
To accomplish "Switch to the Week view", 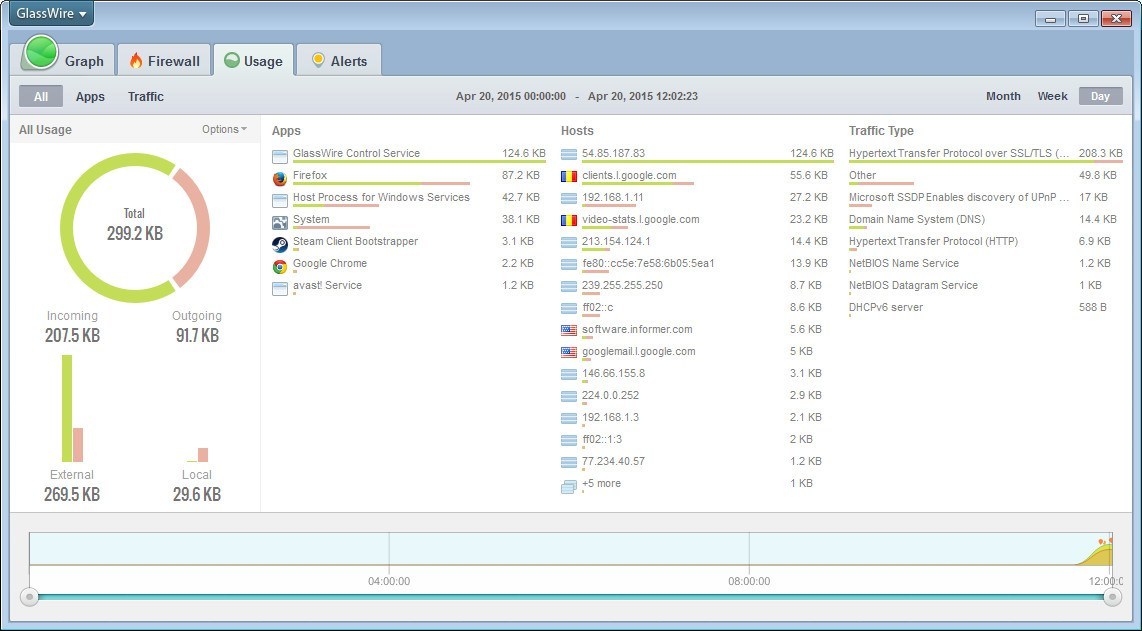I will tap(1052, 96).
